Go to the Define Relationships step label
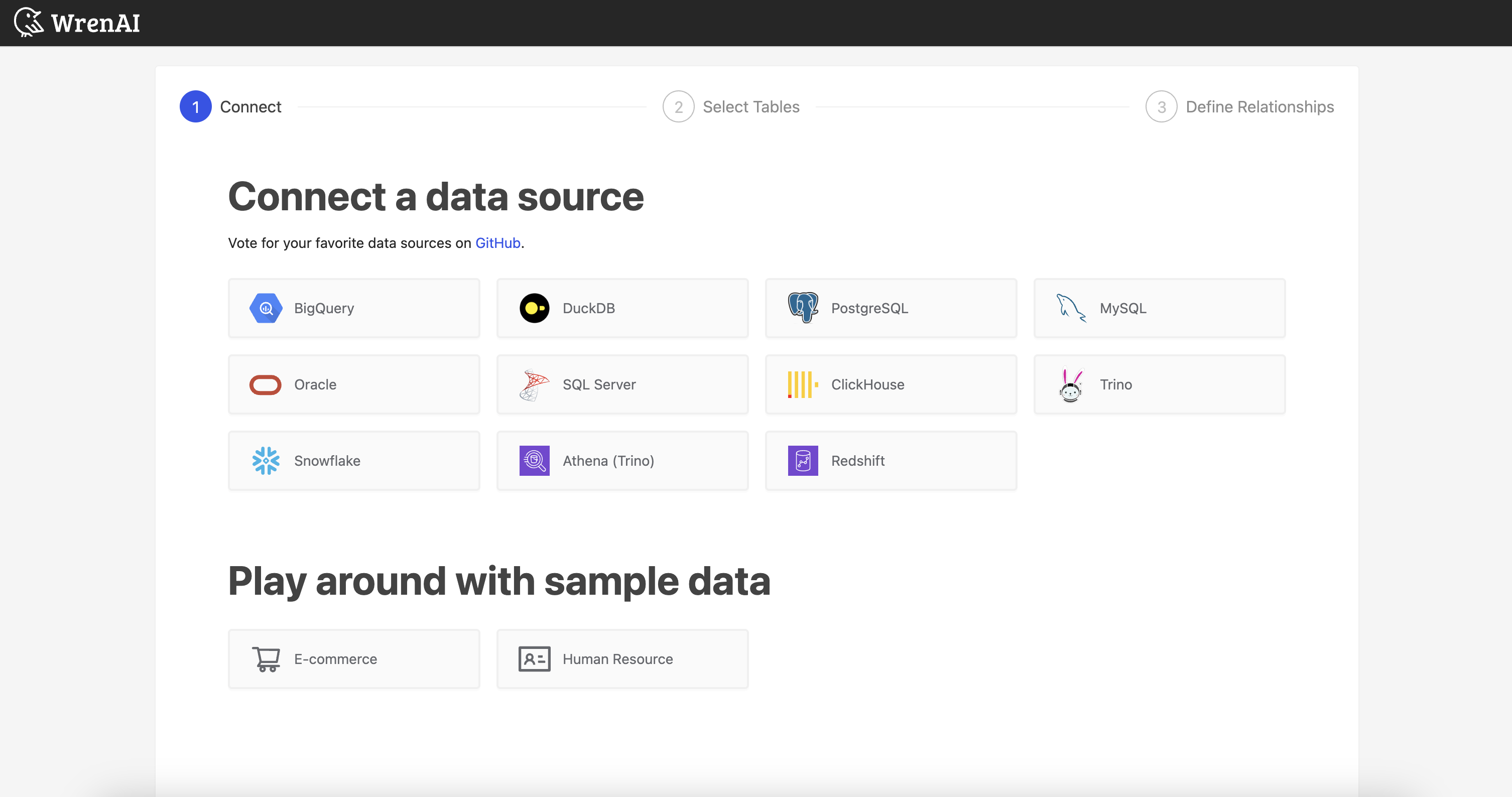 pos(1259,107)
